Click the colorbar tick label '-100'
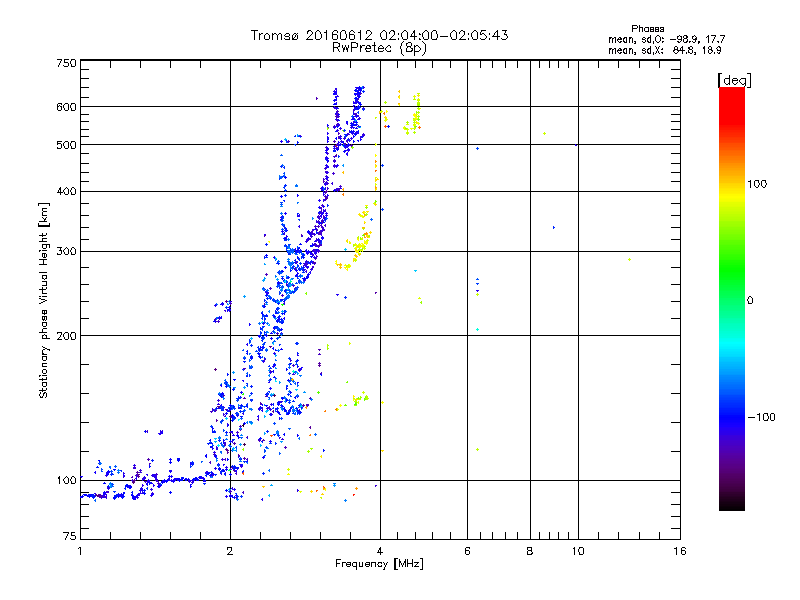Viewport: 800px width, 600px height. [761, 417]
